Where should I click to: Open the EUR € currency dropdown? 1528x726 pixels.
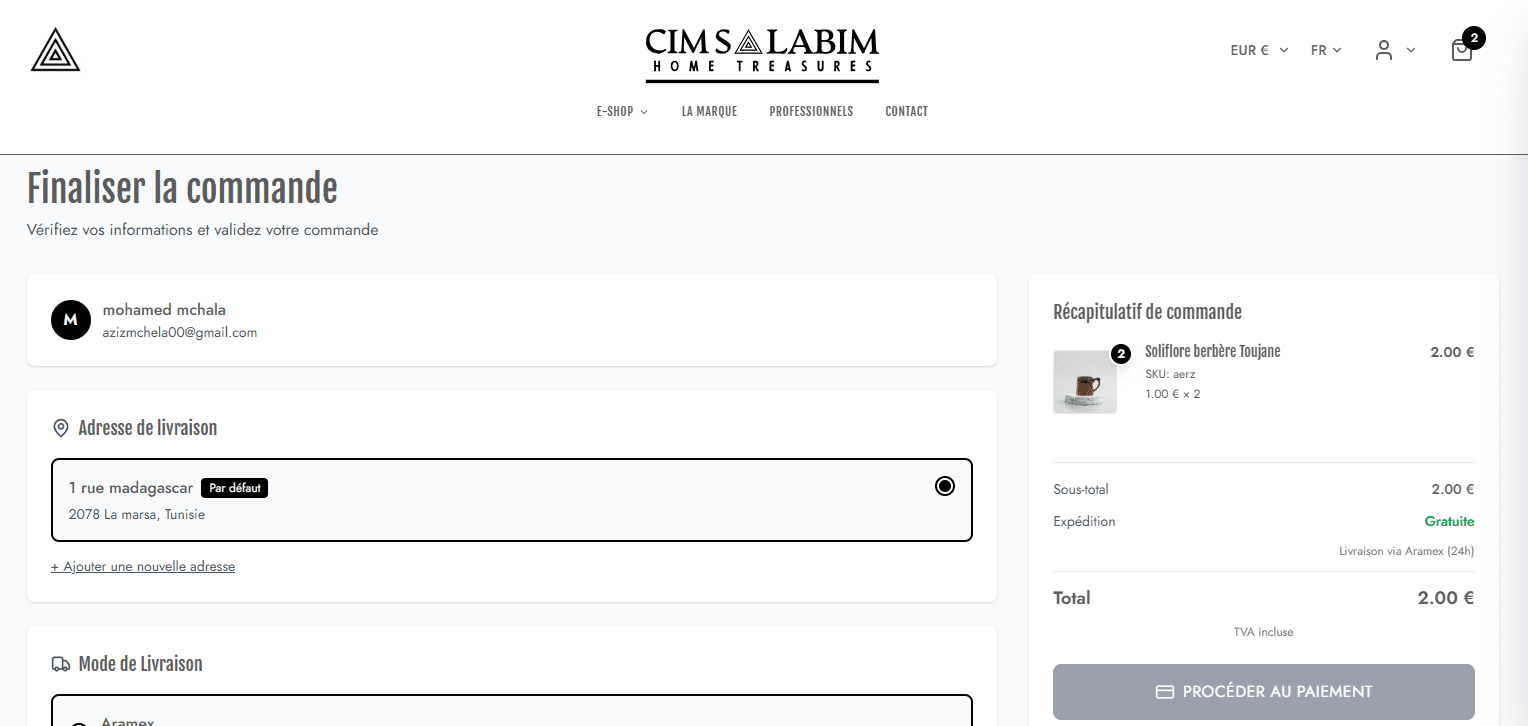(x=1259, y=50)
